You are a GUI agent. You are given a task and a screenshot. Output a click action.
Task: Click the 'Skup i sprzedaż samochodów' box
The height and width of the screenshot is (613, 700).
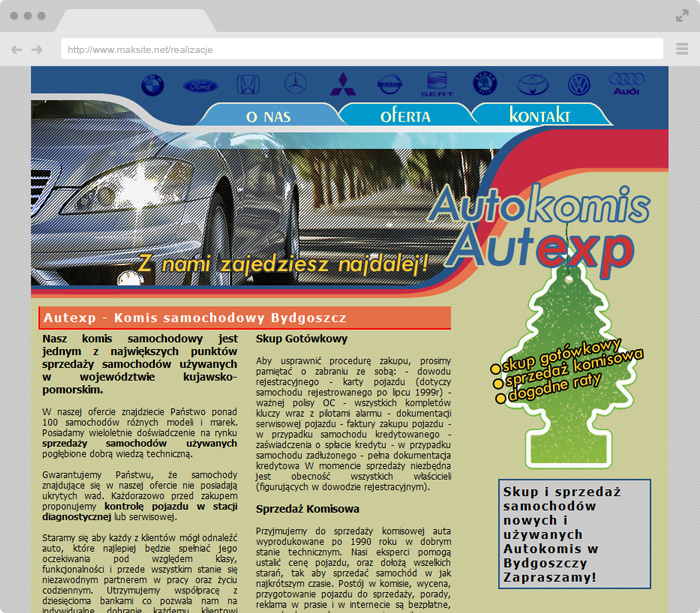[575, 534]
